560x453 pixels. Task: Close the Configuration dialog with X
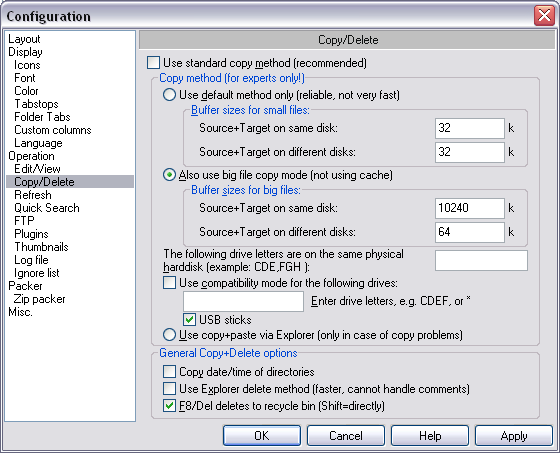[x=544, y=16]
